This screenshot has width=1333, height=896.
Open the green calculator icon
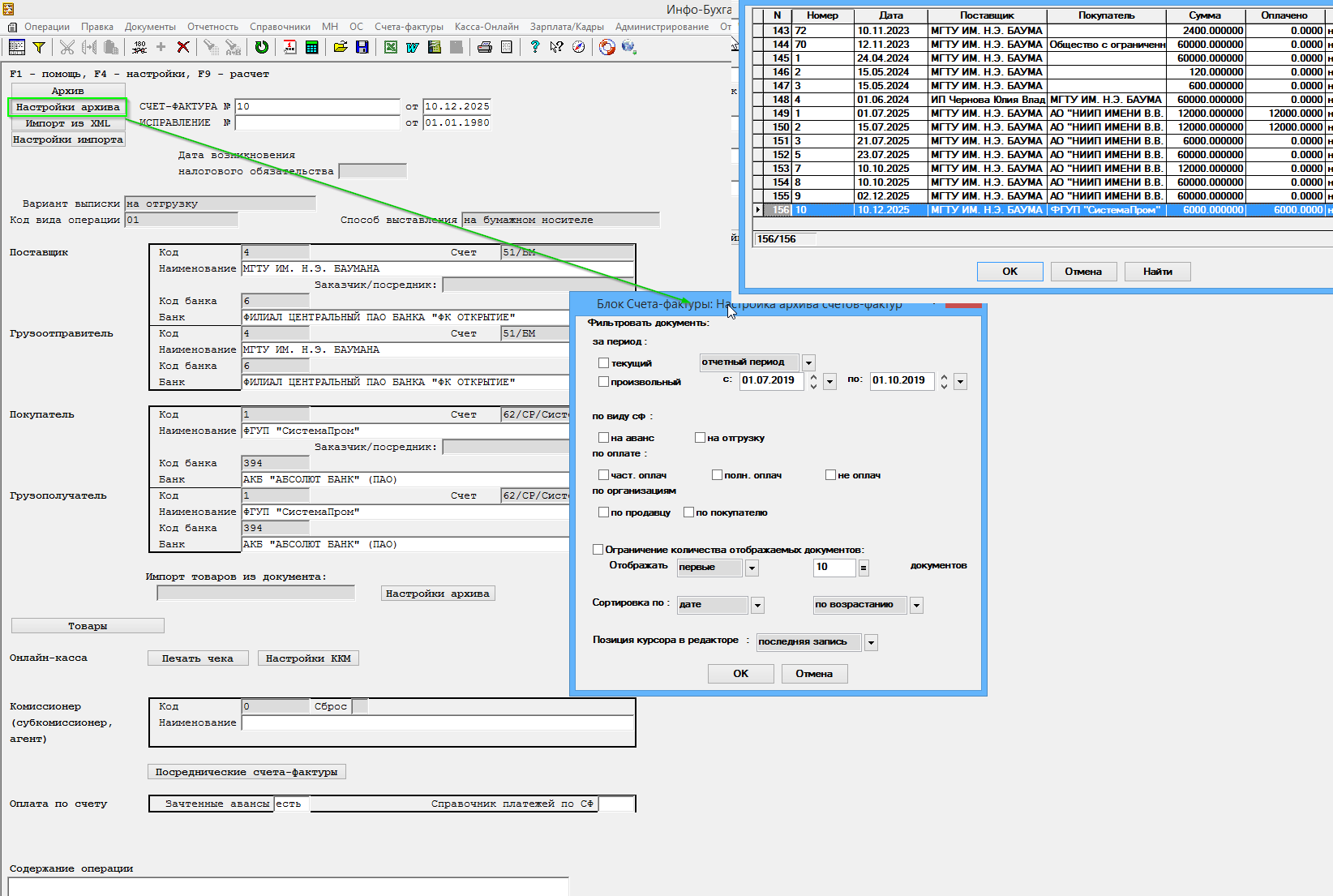pos(311,47)
